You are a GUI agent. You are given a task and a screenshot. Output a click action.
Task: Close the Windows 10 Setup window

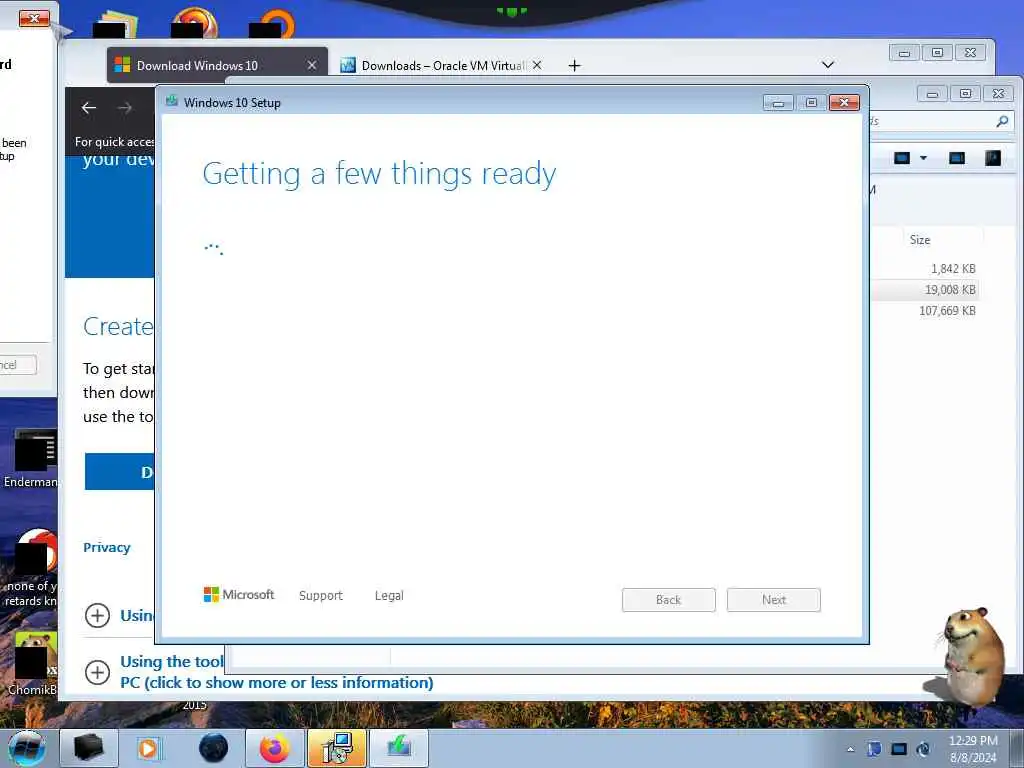844,103
